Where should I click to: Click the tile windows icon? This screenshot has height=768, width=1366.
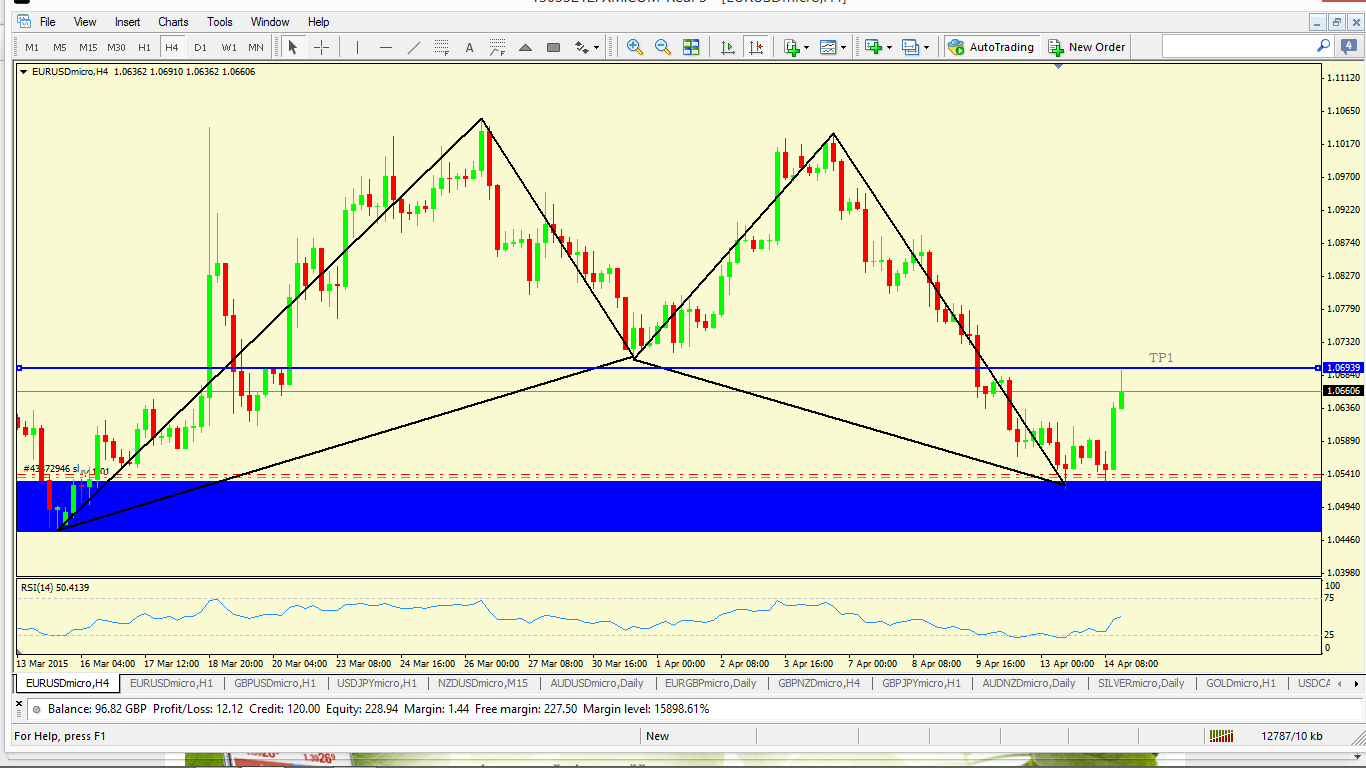coord(691,47)
